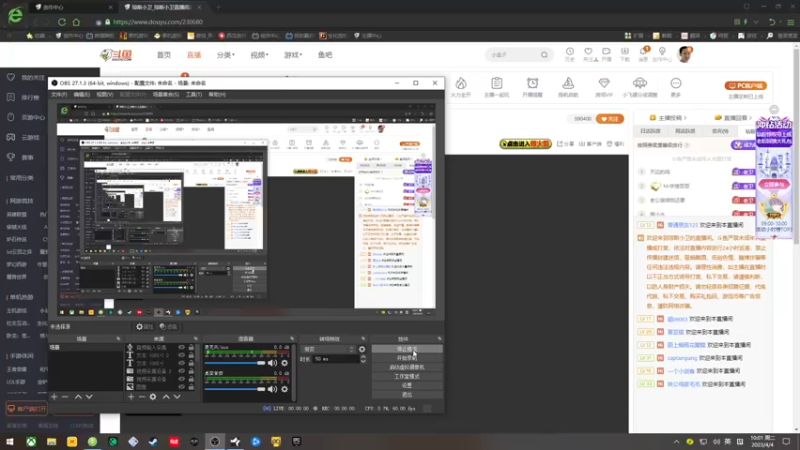The width and height of the screenshot is (800, 450).
Task: Click the 退出 button in OBS
Action: pos(407,395)
